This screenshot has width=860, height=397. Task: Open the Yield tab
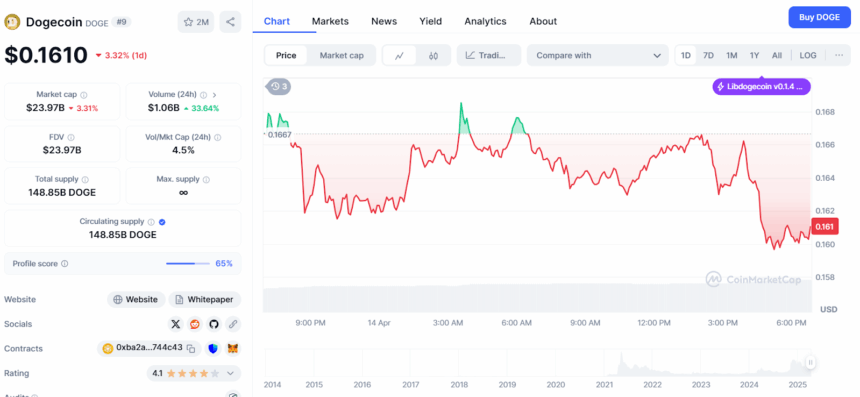tap(431, 21)
